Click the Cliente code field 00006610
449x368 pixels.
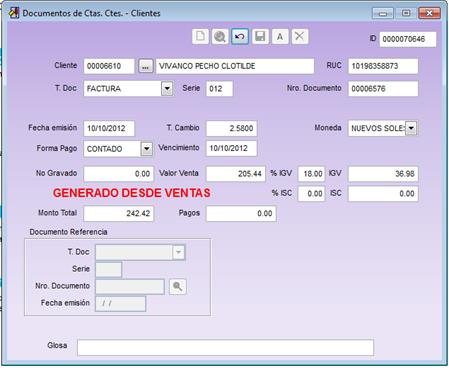coord(109,66)
